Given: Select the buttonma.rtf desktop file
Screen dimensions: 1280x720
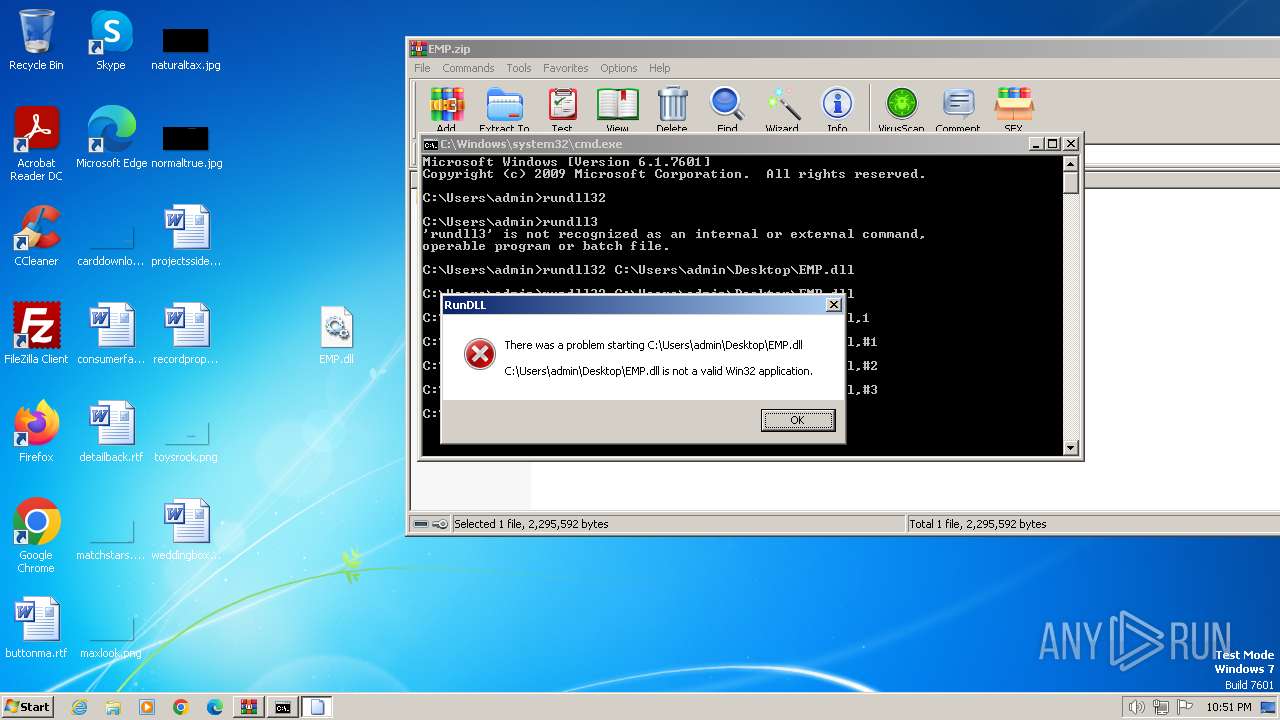Looking at the screenshot, I should coord(36,628).
